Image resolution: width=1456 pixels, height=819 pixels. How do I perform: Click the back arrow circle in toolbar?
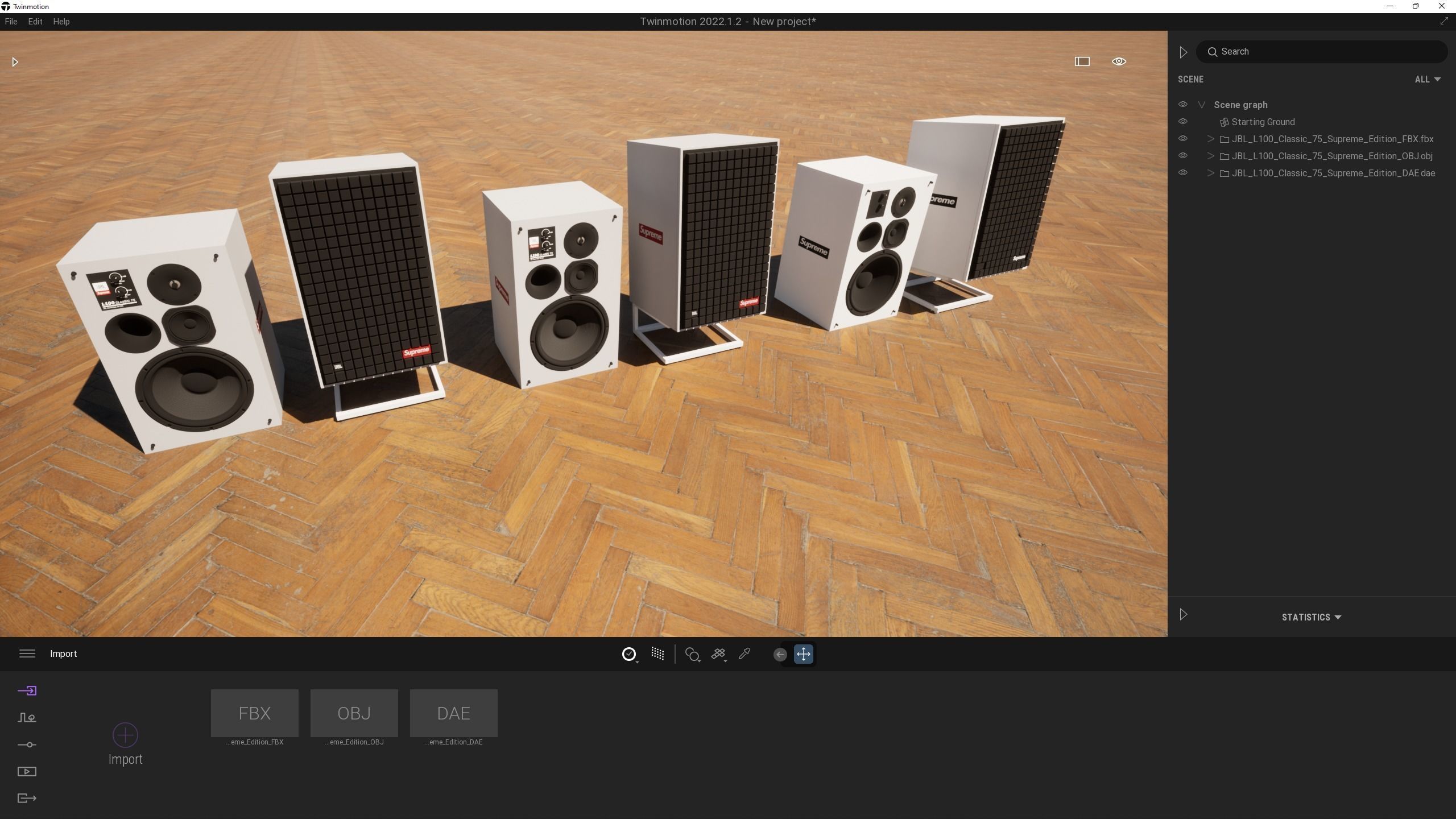(780, 655)
